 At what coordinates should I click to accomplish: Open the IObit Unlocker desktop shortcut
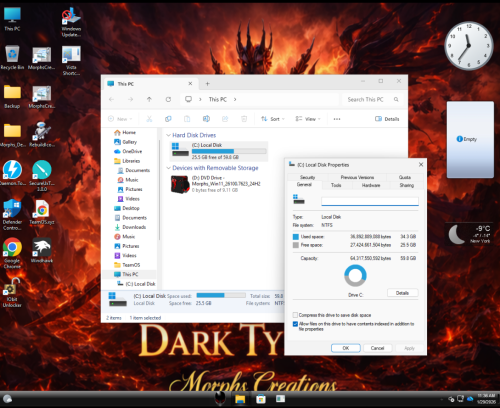(12, 292)
